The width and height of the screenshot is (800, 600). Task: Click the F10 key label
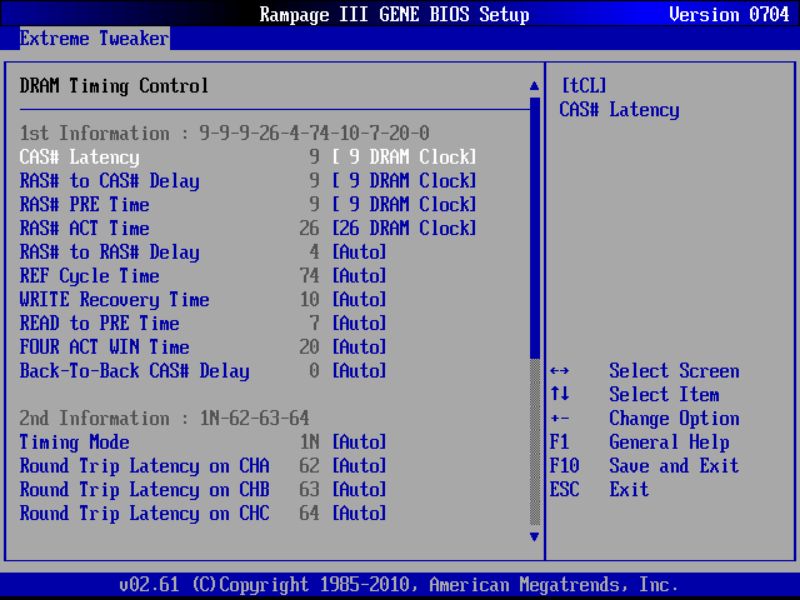[564, 466]
